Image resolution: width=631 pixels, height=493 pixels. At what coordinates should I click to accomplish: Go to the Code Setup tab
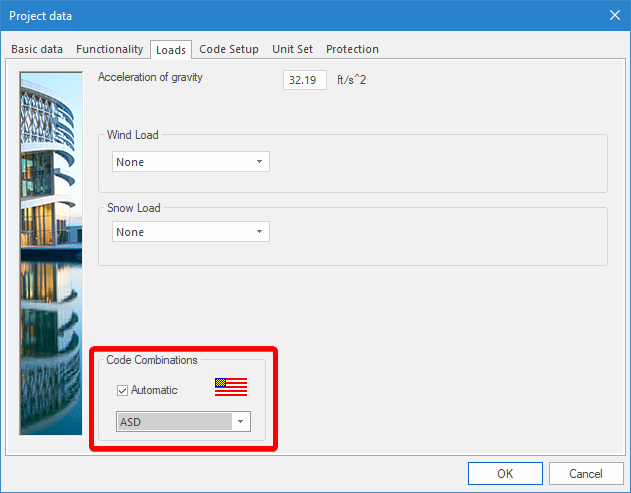click(x=229, y=49)
